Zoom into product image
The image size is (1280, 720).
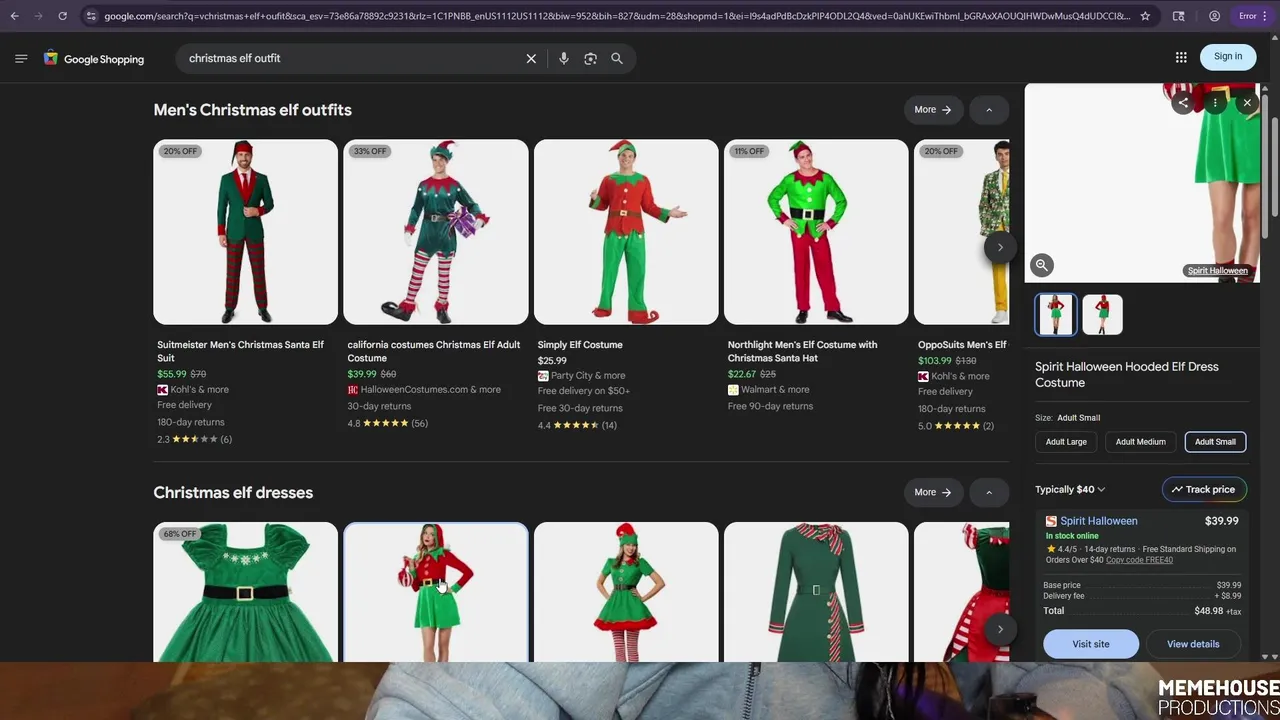[1042, 265]
